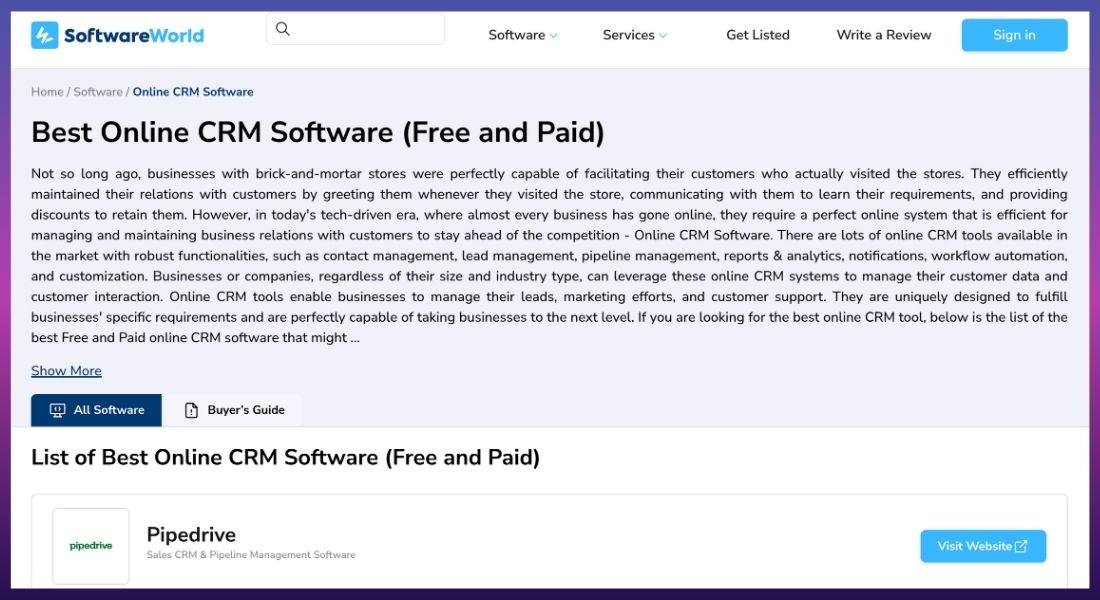The image size is (1100, 600).
Task: Click the magnifying glass search icon
Action: [x=283, y=29]
